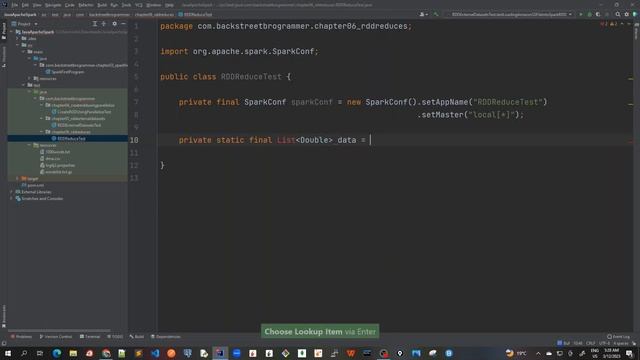This screenshot has width=640, height=360.
Task: Open Search Everywhere magnifier icon
Action: (618, 15)
